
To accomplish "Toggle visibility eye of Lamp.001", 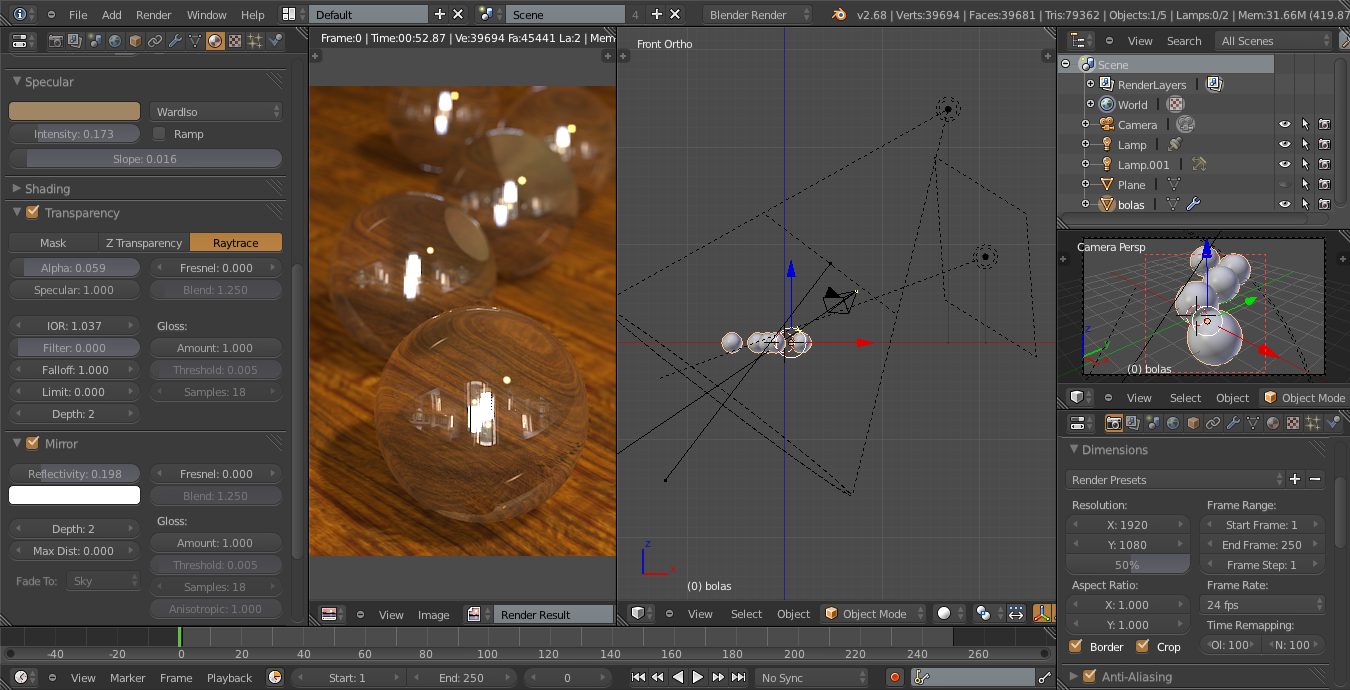I will point(1285,165).
